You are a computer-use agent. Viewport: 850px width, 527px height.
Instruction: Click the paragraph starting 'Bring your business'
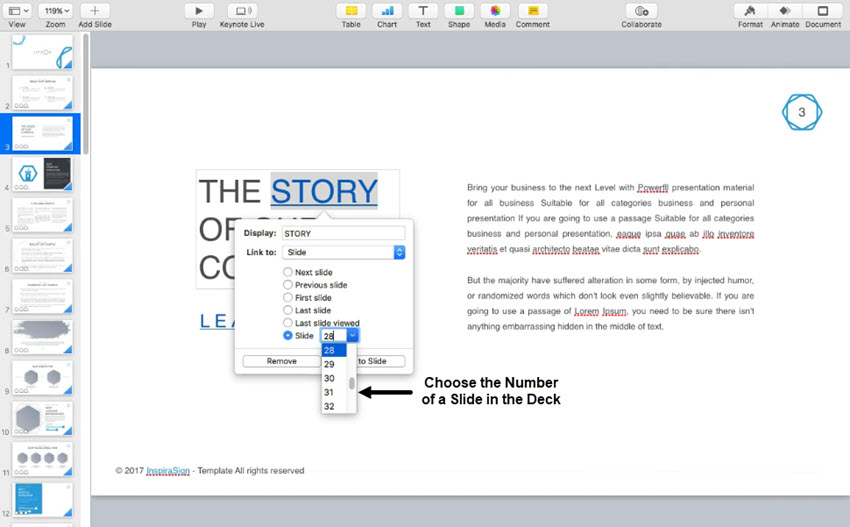[610, 218]
